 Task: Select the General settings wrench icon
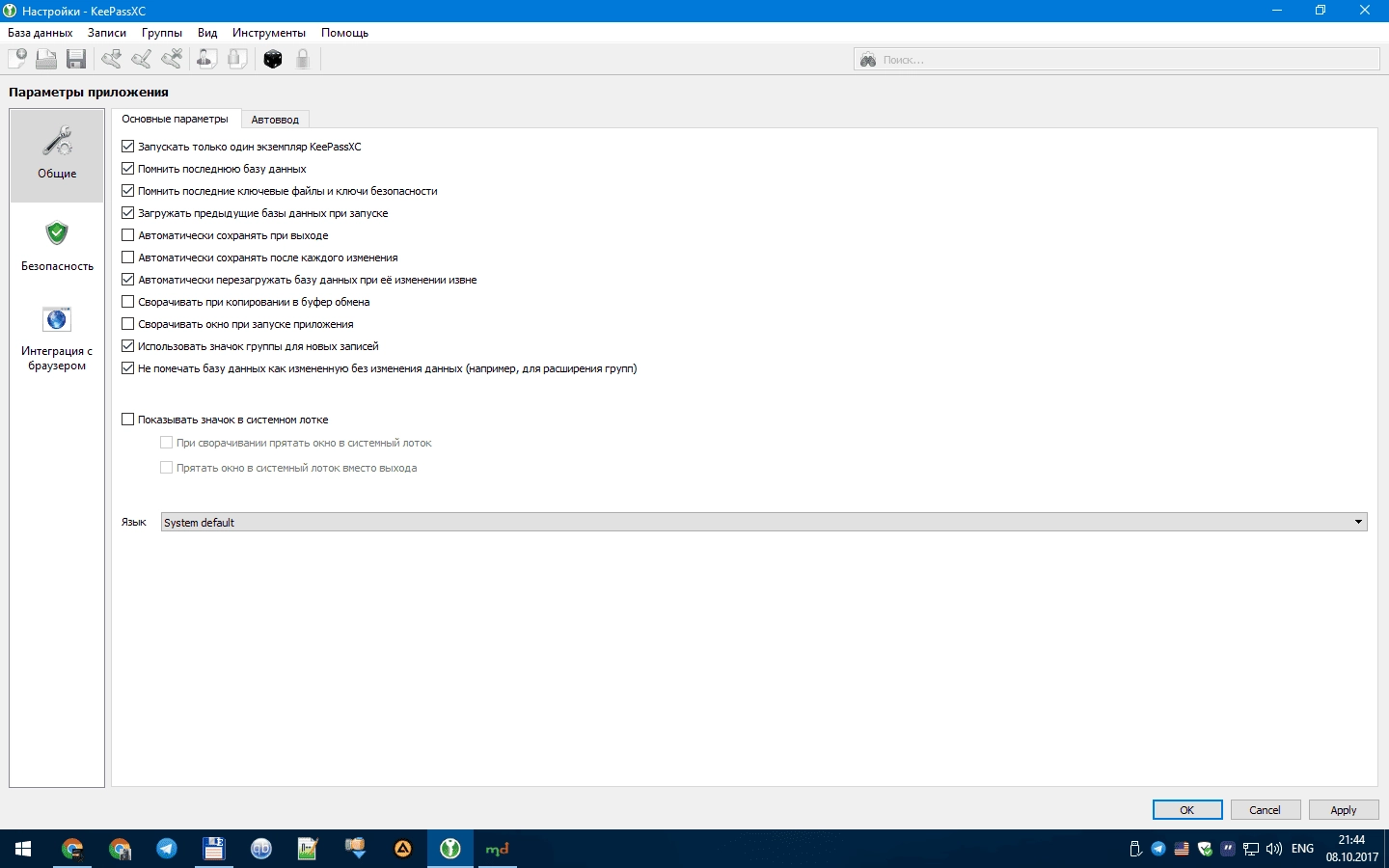(x=57, y=142)
